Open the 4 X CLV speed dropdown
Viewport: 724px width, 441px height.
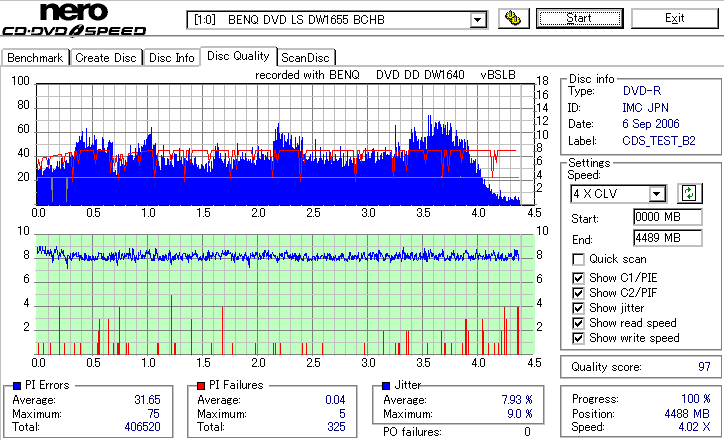656,193
